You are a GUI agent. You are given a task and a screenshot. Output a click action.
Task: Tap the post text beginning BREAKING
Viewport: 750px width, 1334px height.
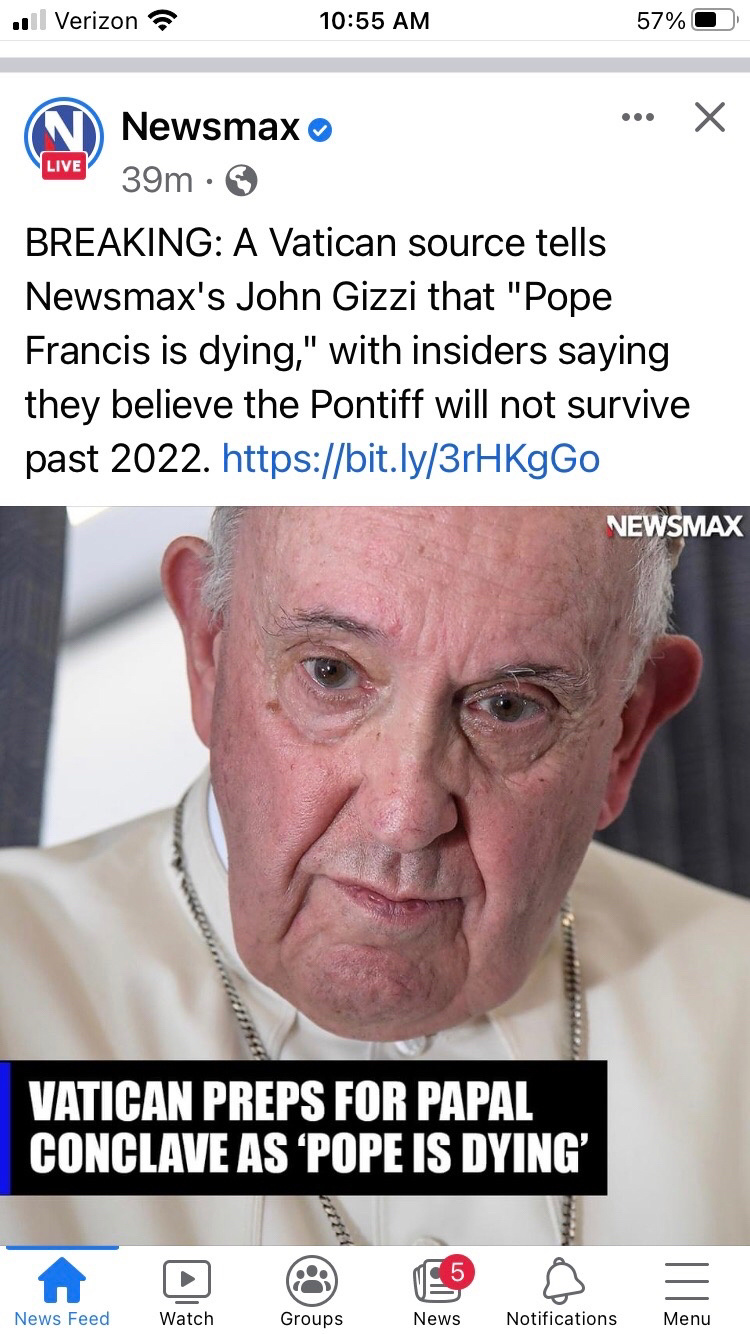(358, 351)
